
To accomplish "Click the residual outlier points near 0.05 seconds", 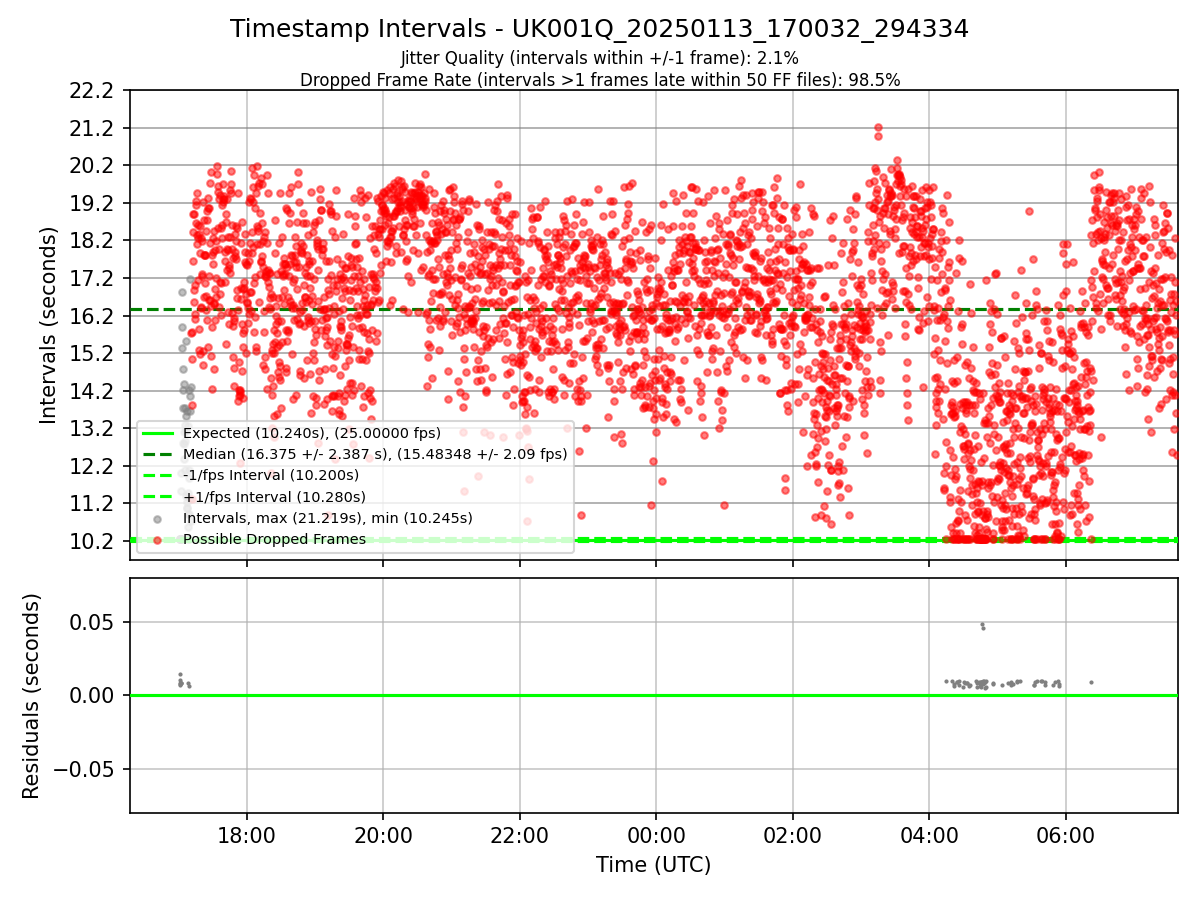I will [x=983, y=626].
